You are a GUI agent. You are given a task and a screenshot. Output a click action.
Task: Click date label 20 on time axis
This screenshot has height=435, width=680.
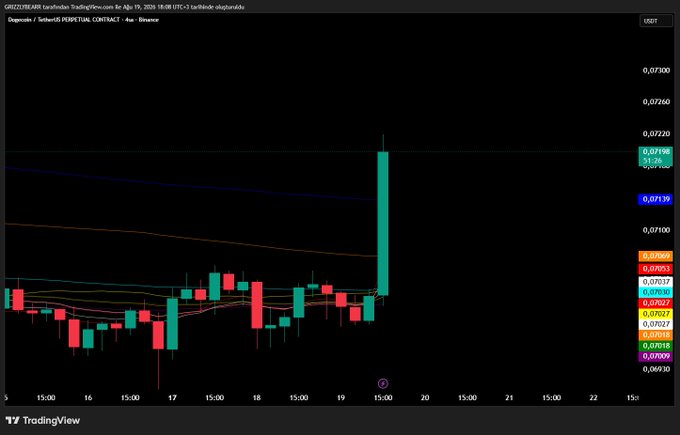click(x=425, y=398)
